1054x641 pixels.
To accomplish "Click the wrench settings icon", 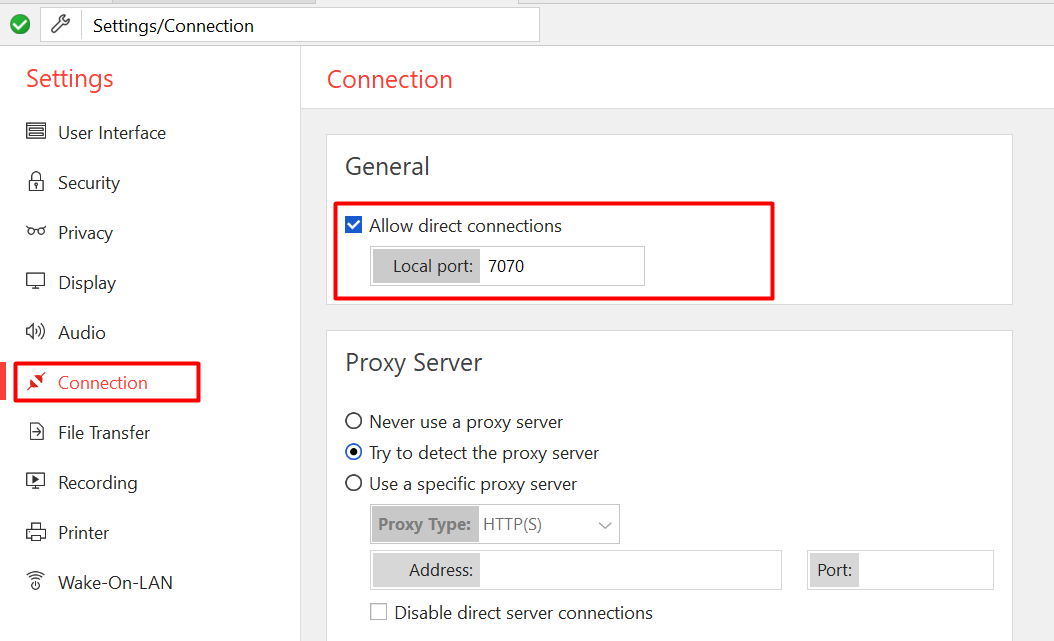I will 60,25.
